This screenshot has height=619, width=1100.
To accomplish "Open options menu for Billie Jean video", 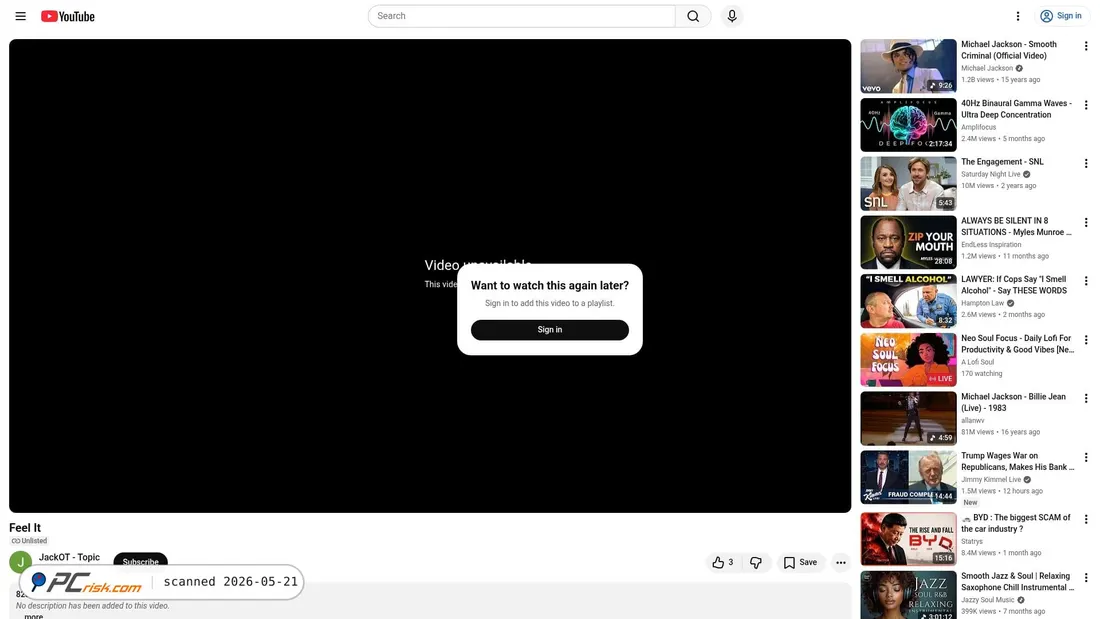I will (x=1085, y=399).
